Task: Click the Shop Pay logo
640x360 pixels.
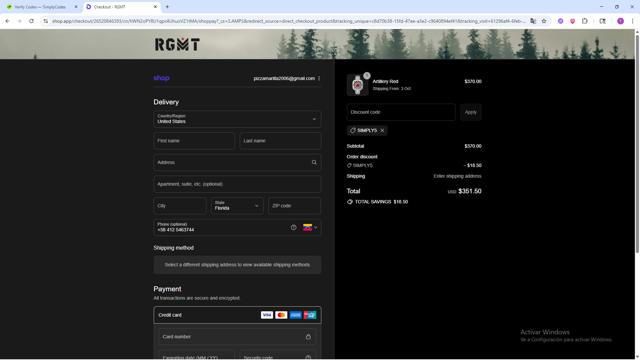Action: coord(161,78)
